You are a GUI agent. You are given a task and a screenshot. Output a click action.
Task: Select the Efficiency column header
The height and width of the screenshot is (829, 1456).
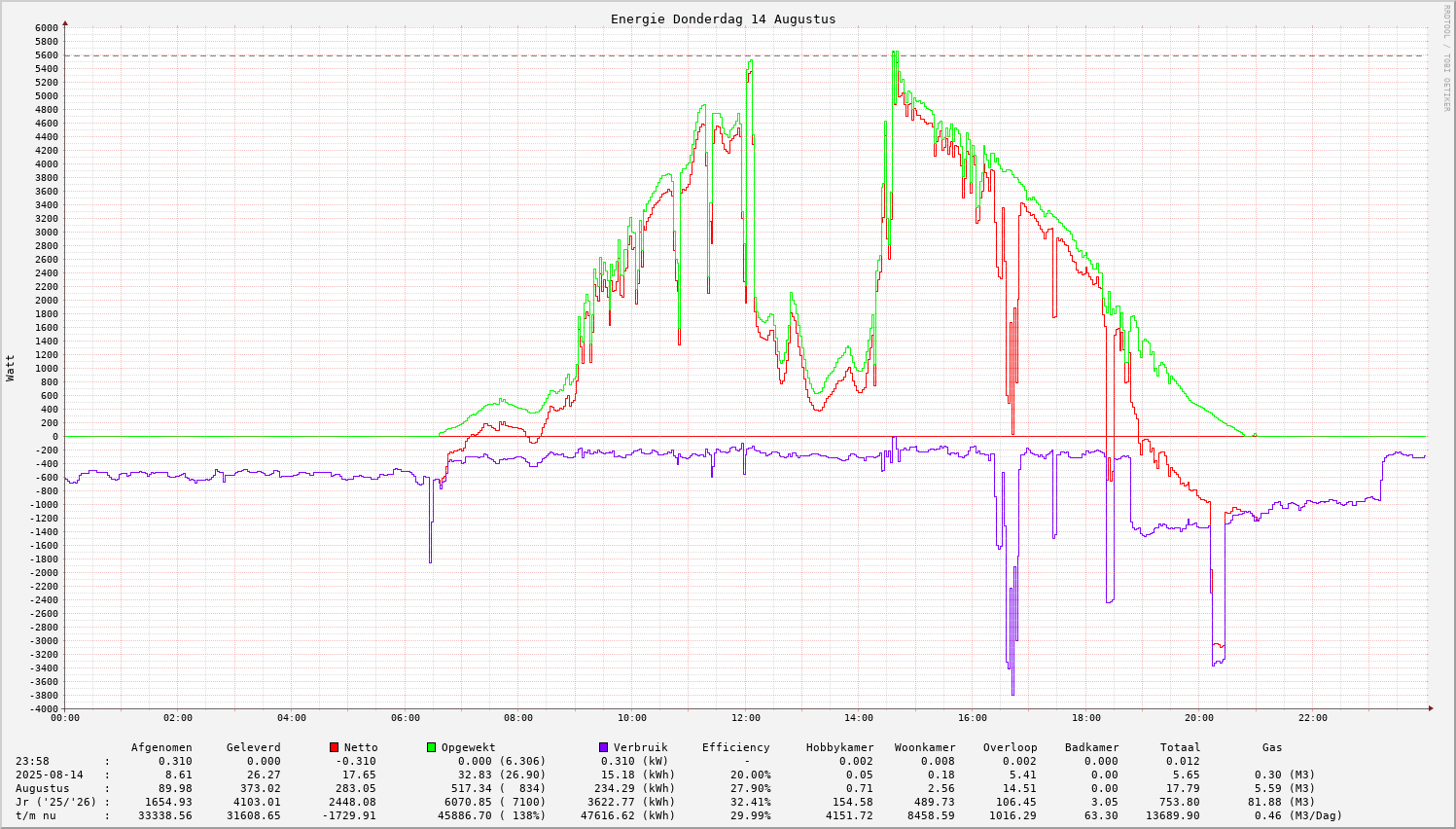pyautogui.click(x=735, y=747)
